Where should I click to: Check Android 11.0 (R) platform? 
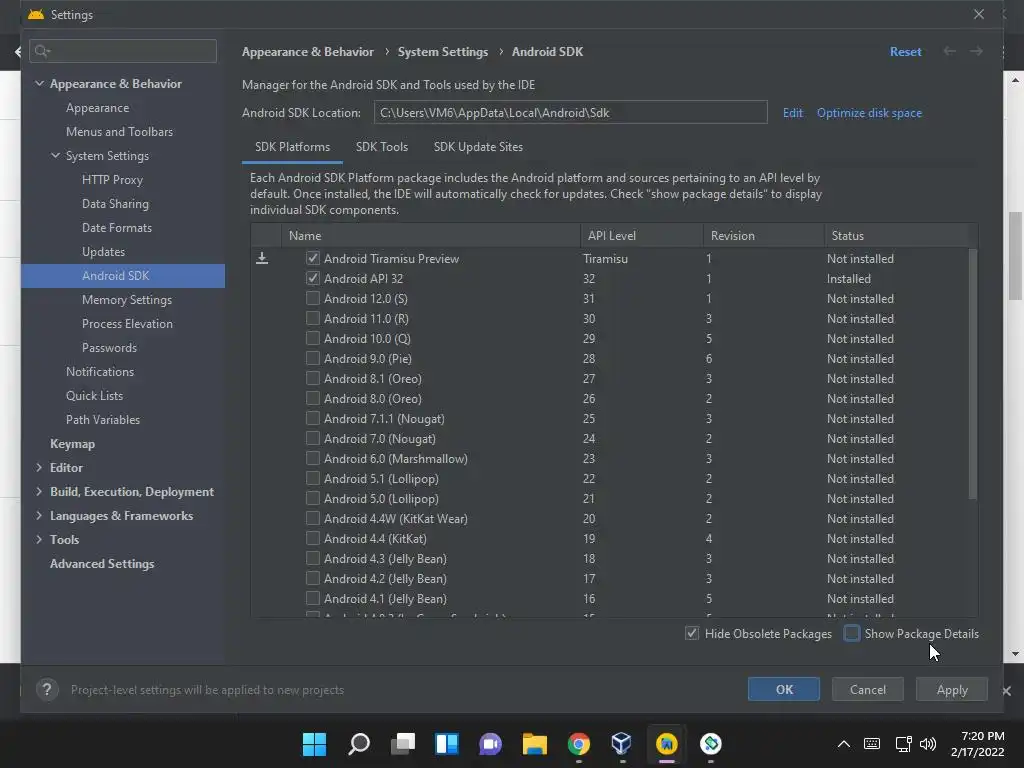tap(313, 319)
